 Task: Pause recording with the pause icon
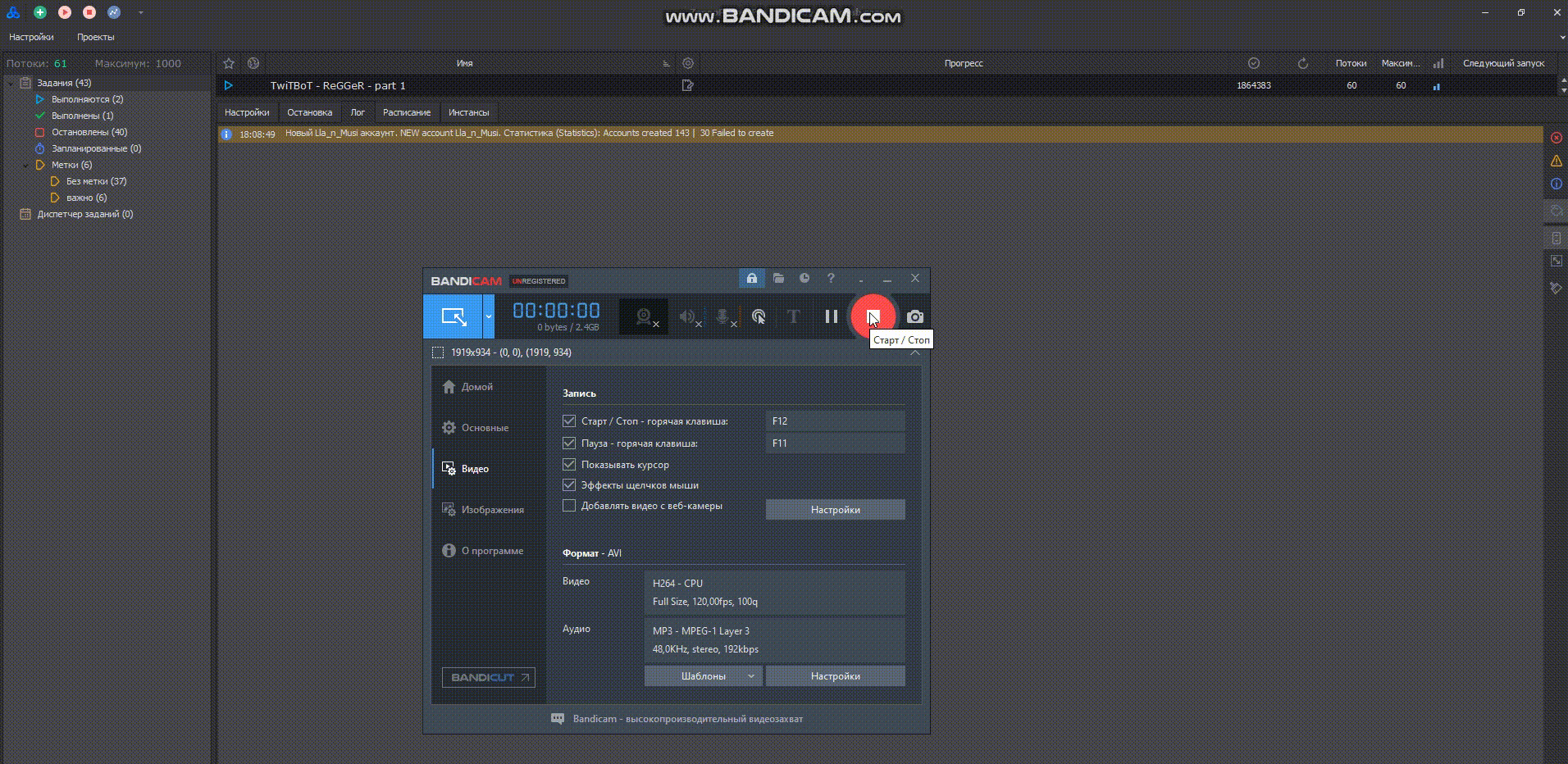point(831,316)
